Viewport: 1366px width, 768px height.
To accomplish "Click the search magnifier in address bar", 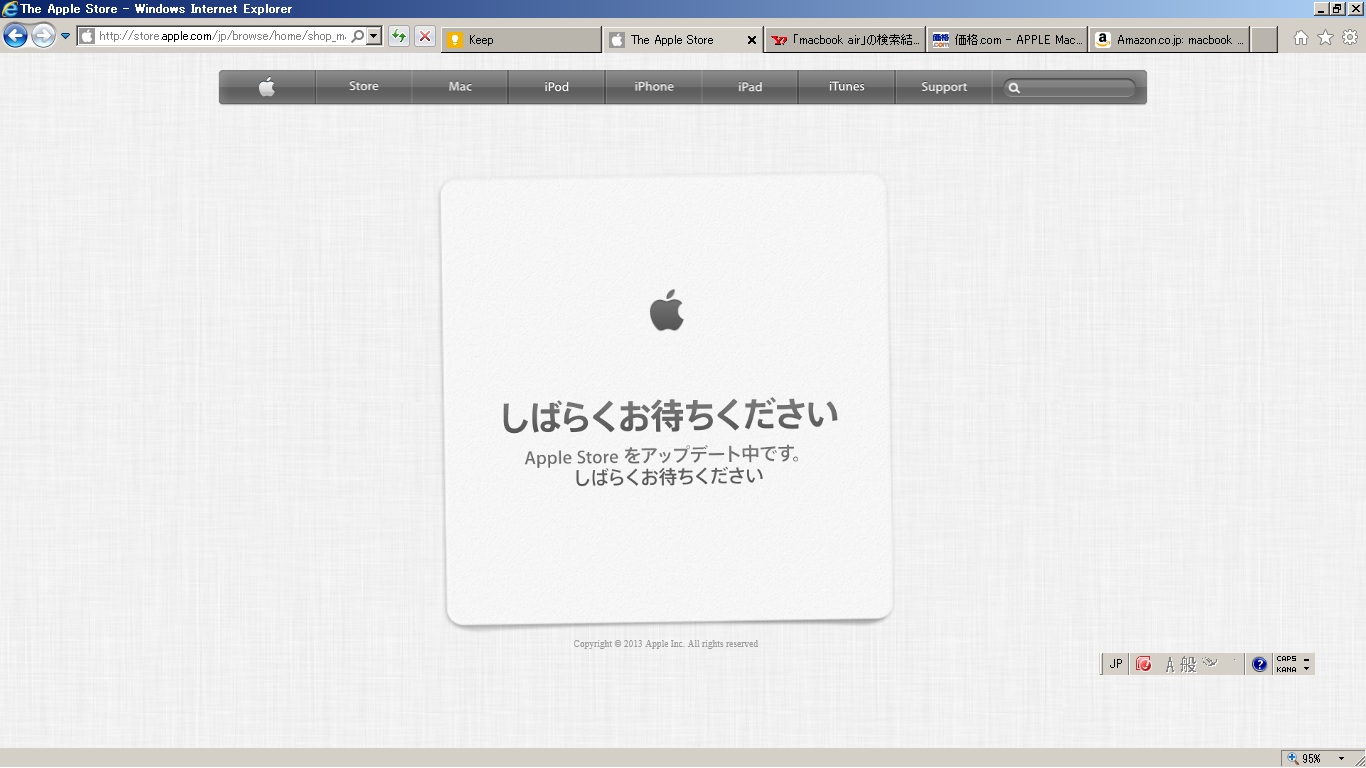I will (358, 36).
